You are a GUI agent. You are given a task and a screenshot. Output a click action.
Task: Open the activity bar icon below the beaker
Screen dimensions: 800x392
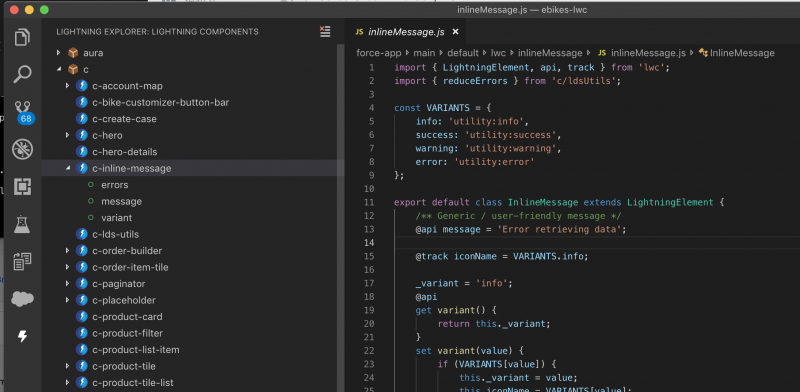click(x=22, y=261)
